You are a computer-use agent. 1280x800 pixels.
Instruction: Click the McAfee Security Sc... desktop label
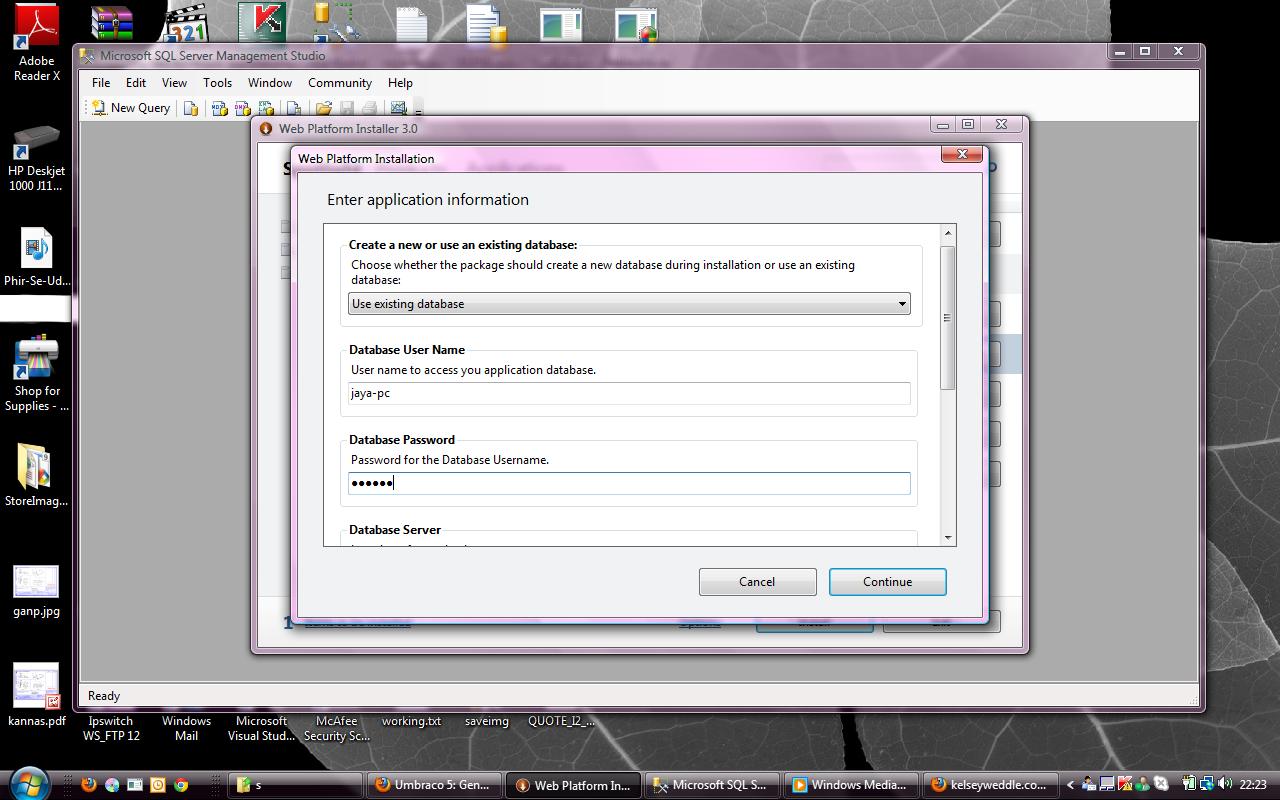click(337, 728)
